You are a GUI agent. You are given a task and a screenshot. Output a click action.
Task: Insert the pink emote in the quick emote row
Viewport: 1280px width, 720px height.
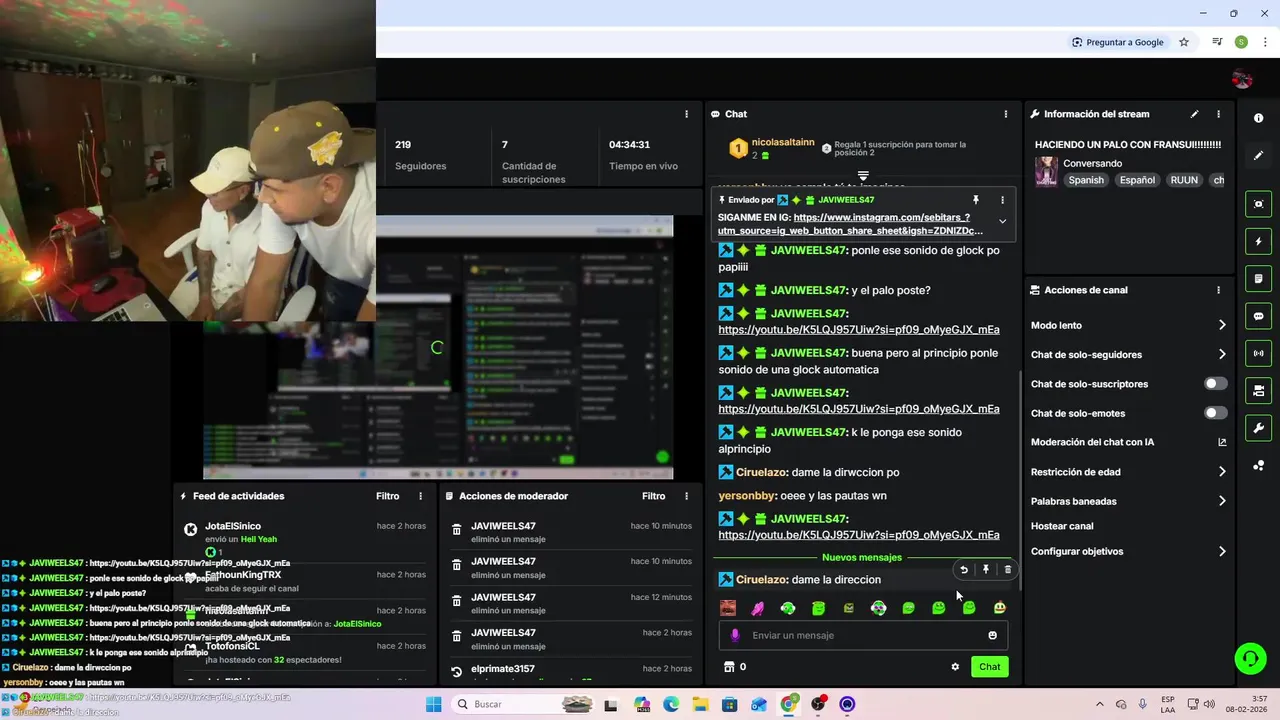pyautogui.click(x=758, y=608)
